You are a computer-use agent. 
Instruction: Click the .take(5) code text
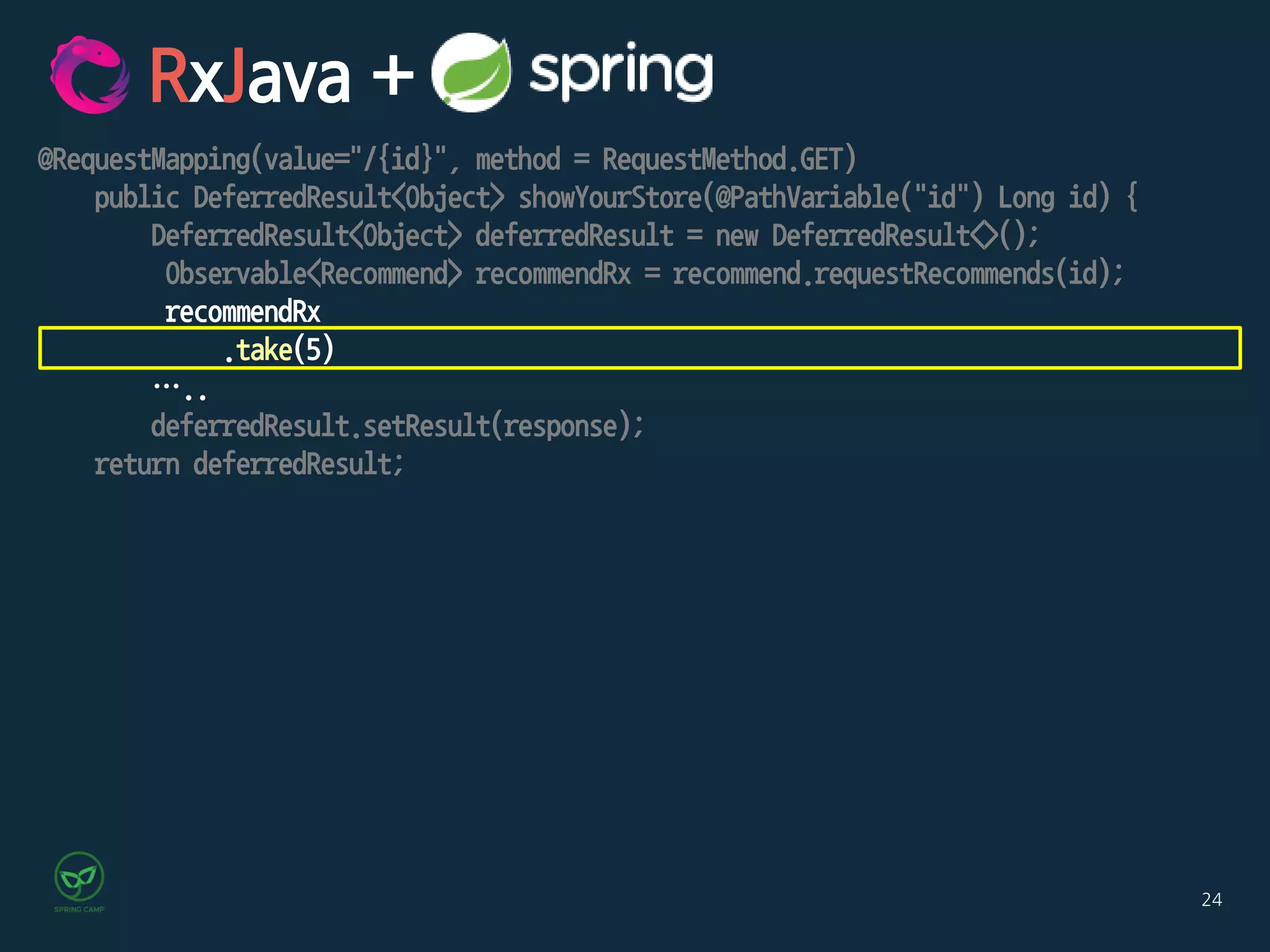pyautogui.click(x=279, y=350)
